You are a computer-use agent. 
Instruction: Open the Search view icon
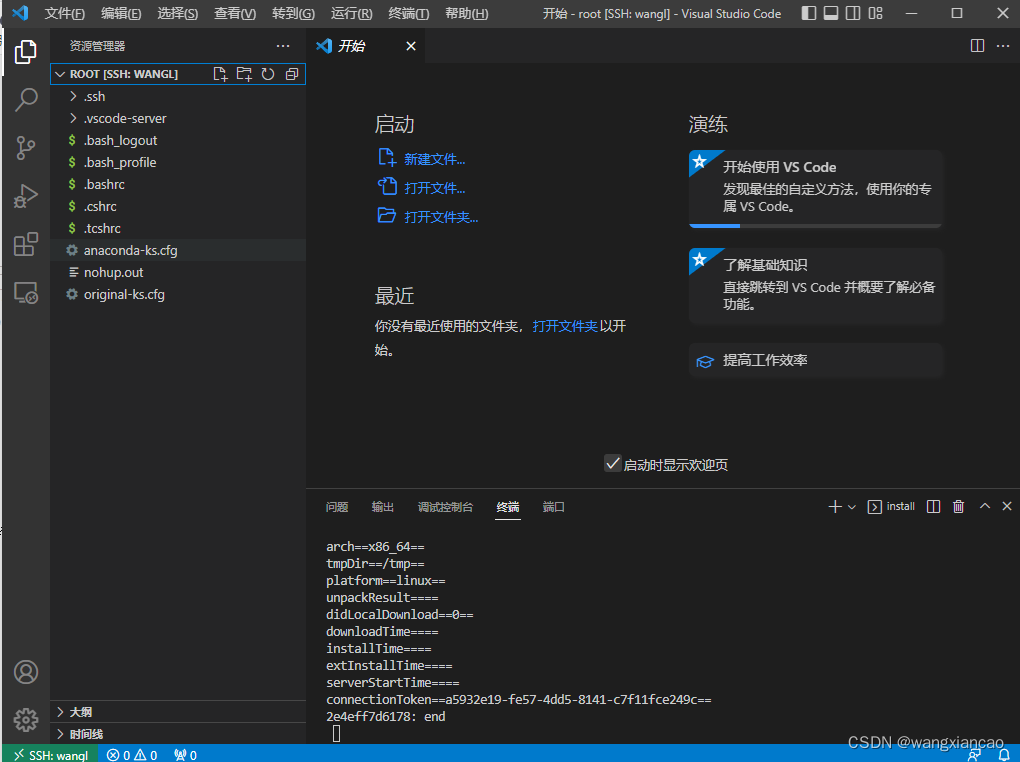point(25,100)
